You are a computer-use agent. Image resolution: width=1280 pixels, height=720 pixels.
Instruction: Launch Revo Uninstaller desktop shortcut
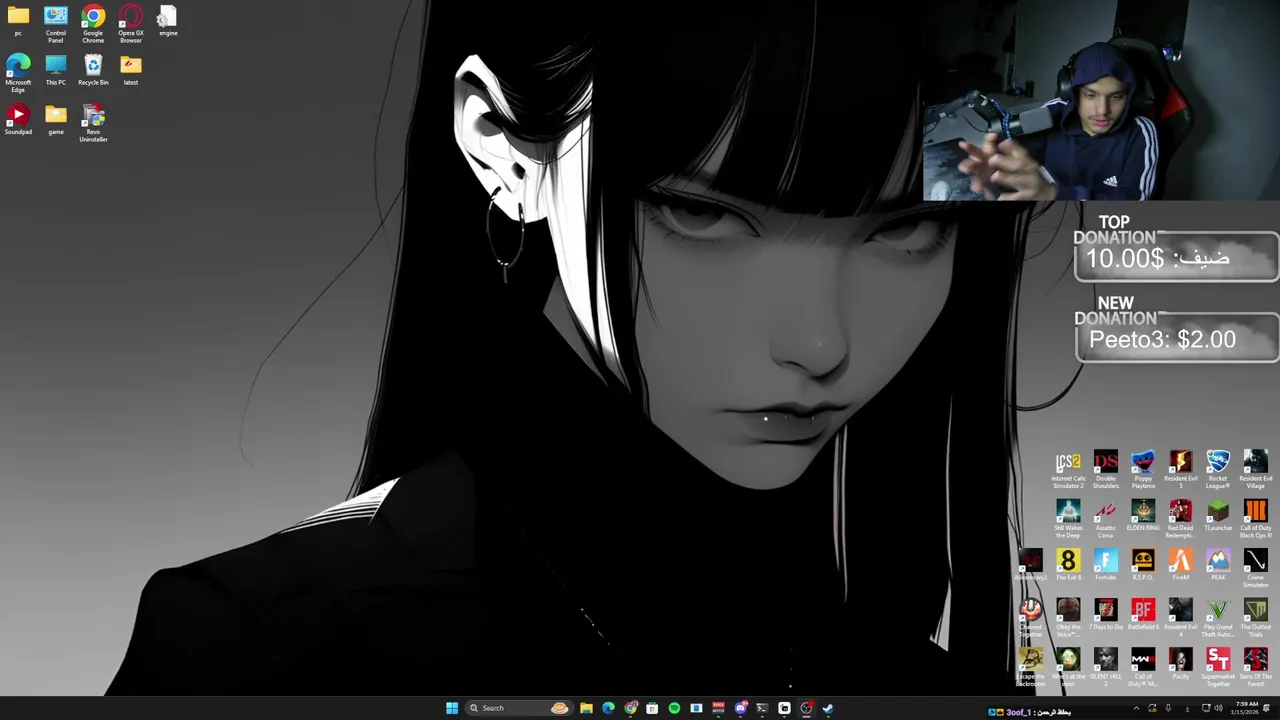point(93,124)
